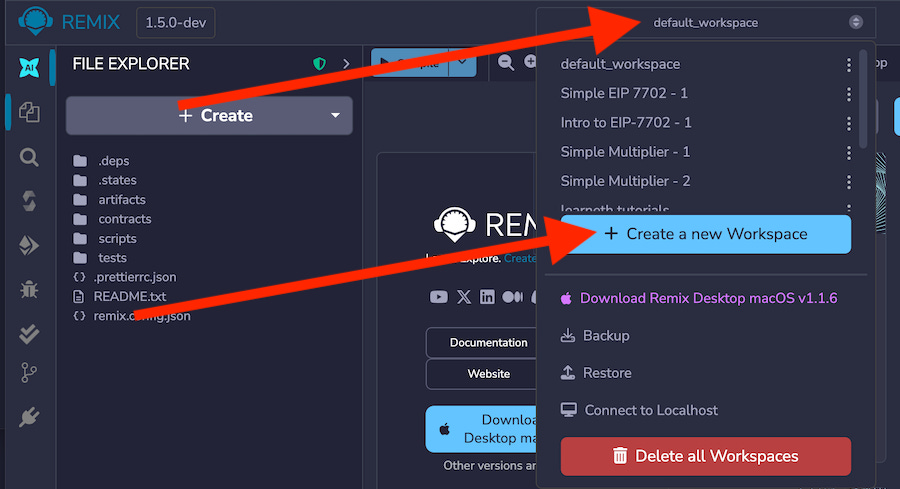The image size is (900, 489).
Task: Open the Plugin Manager plug icon
Action: (29, 417)
